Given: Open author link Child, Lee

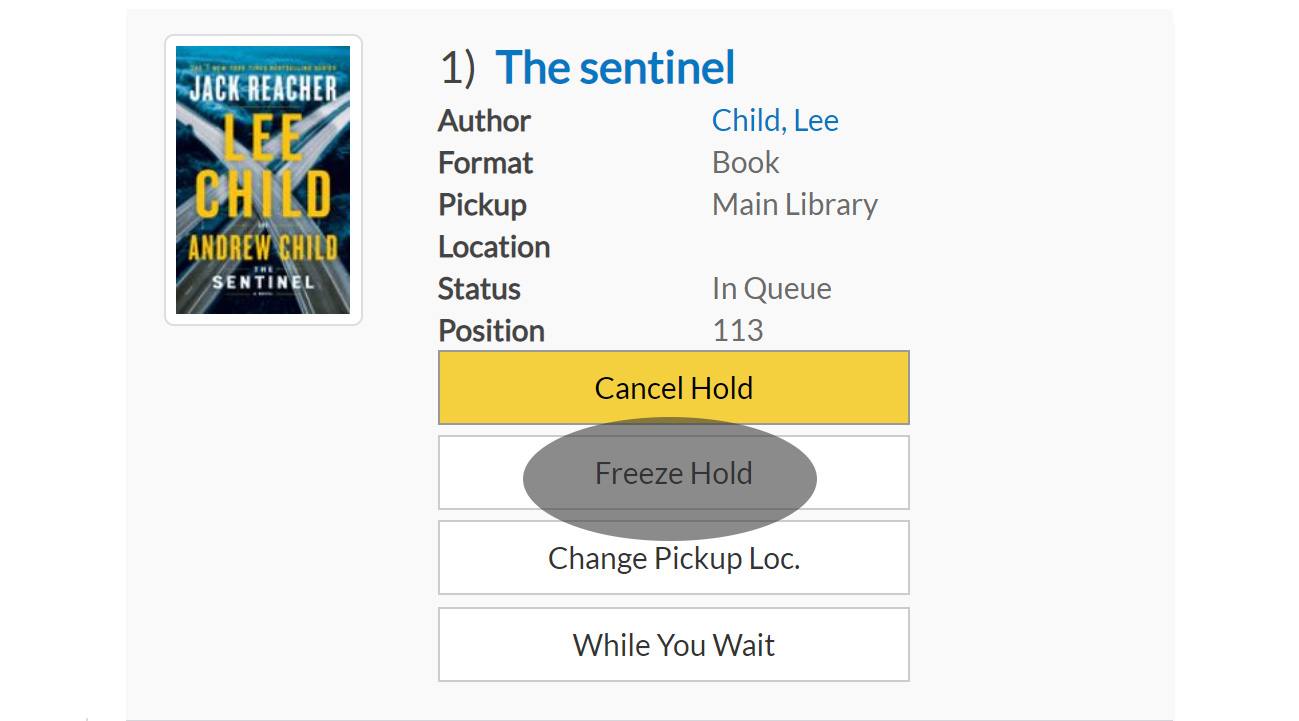Looking at the screenshot, I should click(x=775, y=121).
